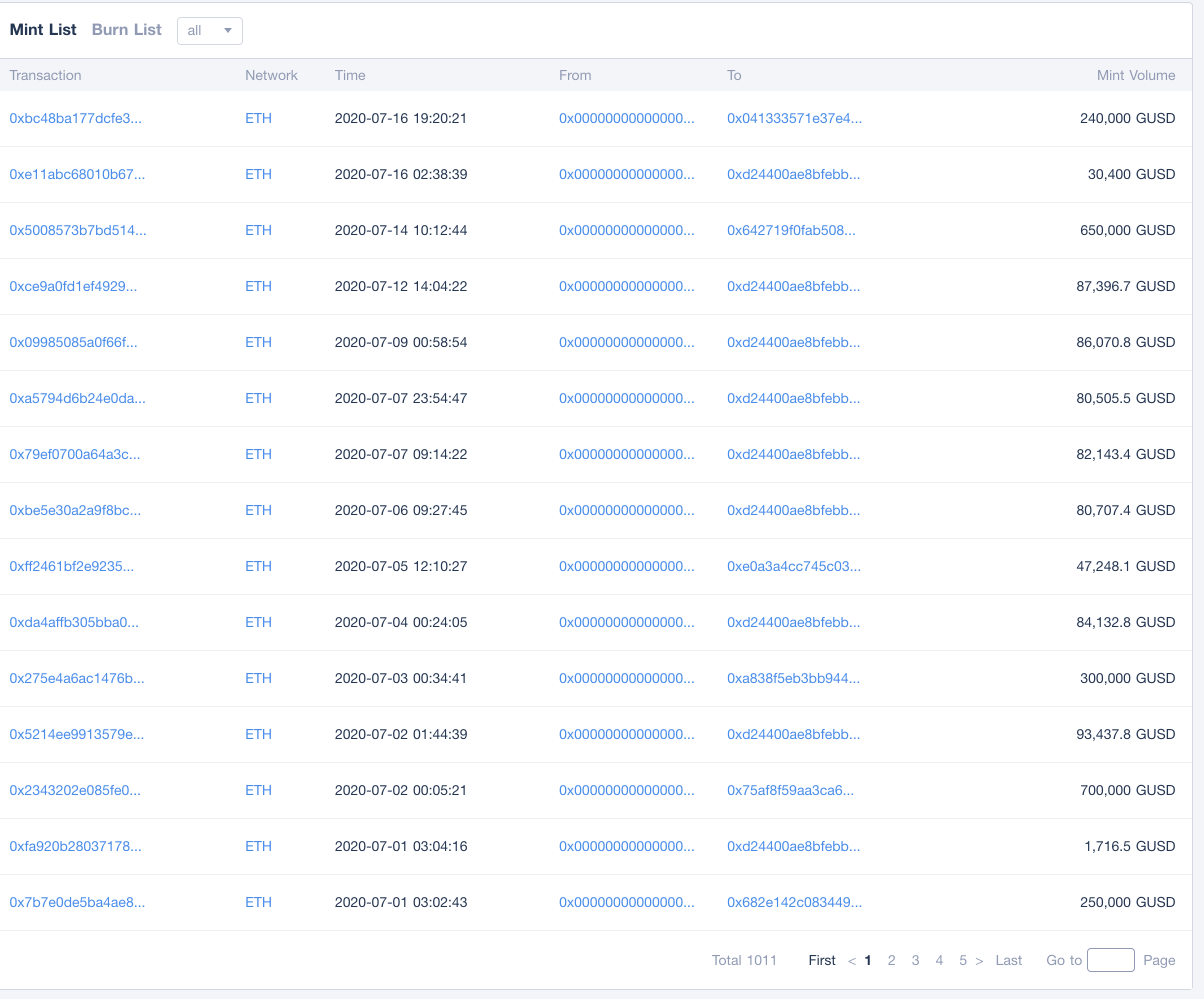Click ETH network in 2020-07-16 19:20:21 row
This screenshot has width=1204, height=999.
coord(258,118)
